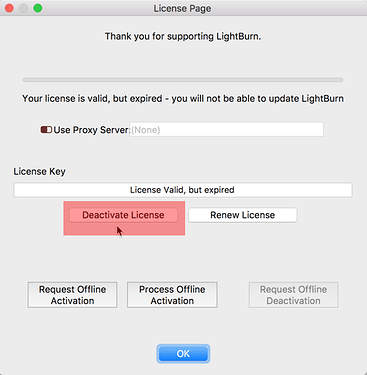Focus the license key text field

tap(183, 190)
